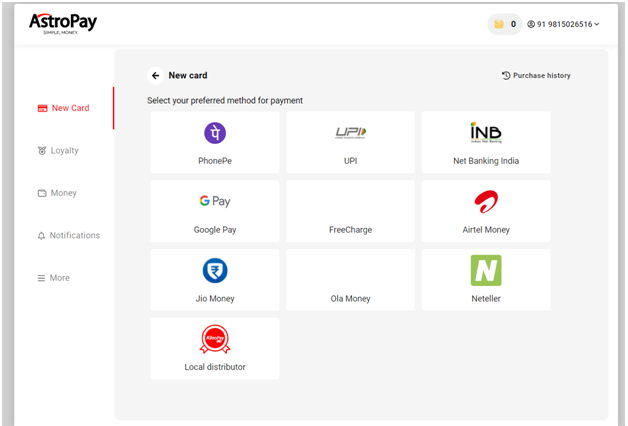Image resolution: width=628 pixels, height=426 pixels.
Task: Click the Net Banking India label
Action: click(486, 161)
